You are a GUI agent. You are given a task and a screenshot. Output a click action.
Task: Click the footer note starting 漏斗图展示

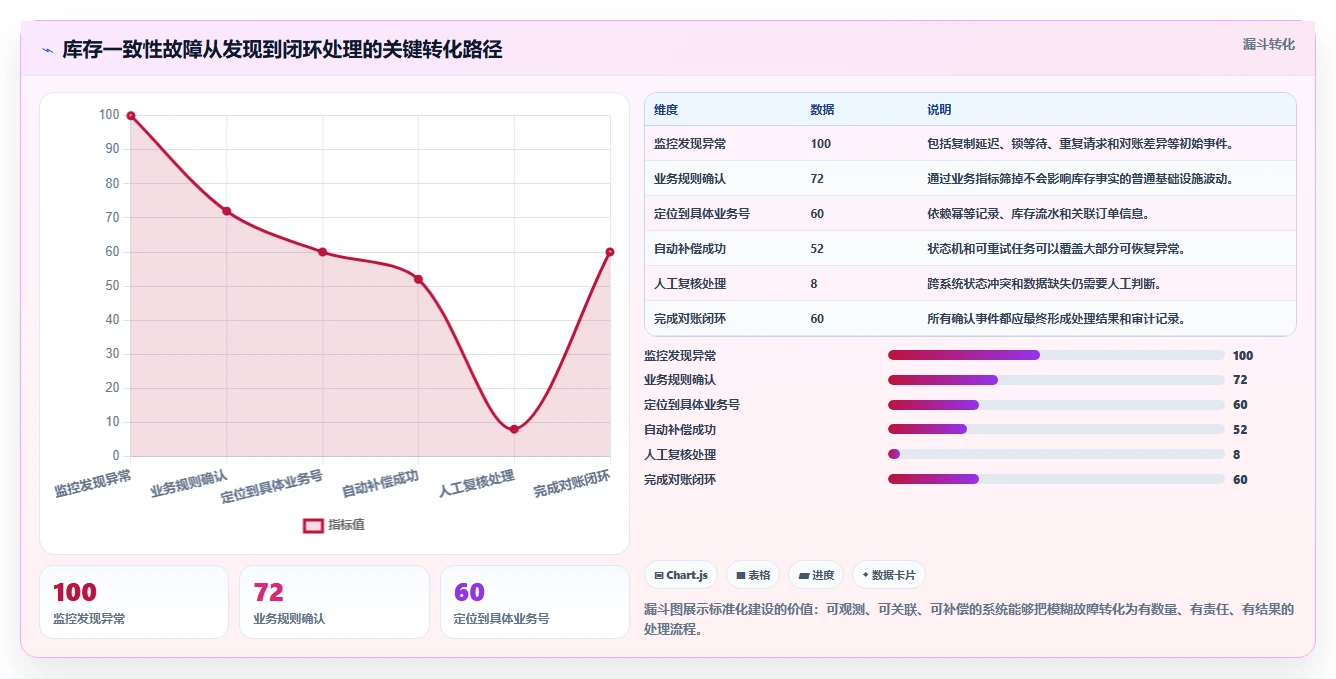pyautogui.click(x=970, y=619)
